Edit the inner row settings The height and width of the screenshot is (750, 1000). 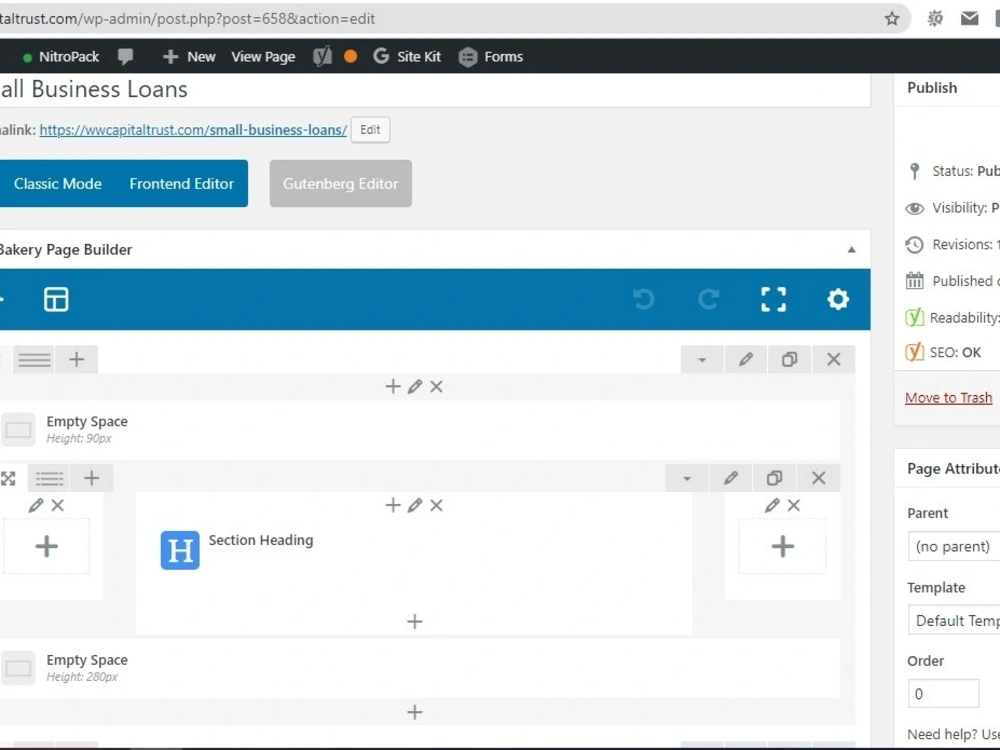[731, 478]
